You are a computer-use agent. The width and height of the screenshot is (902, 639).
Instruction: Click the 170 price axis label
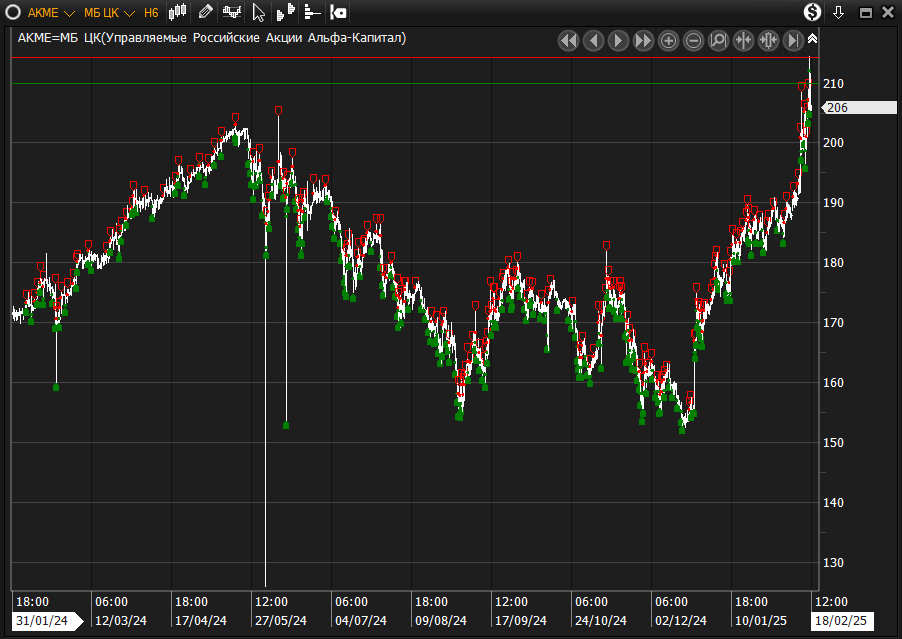point(834,323)
